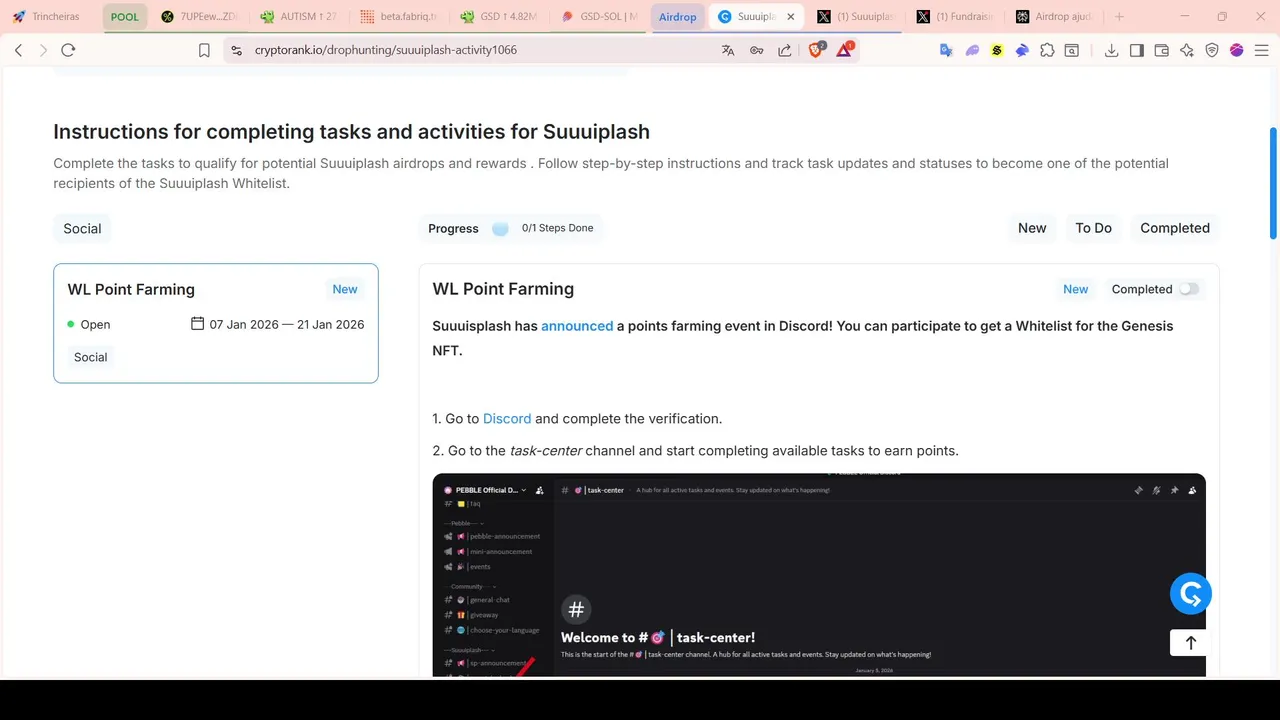The image size is (1280, 720).
Task: Click the New badge in task card
Action: click(345, 289)
